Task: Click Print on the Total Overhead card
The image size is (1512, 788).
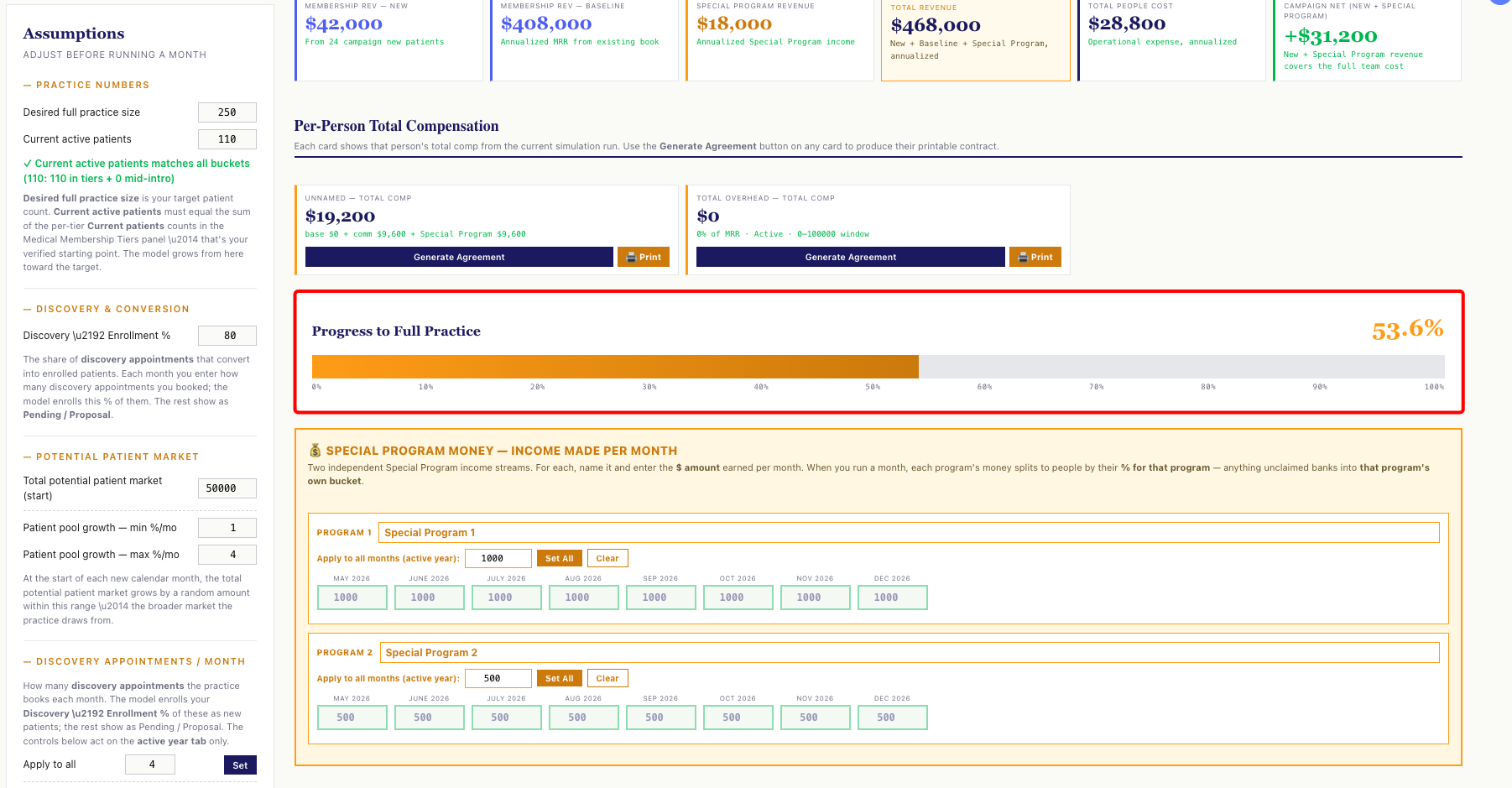Action: pyautogui.click(x=1035, y=257)
